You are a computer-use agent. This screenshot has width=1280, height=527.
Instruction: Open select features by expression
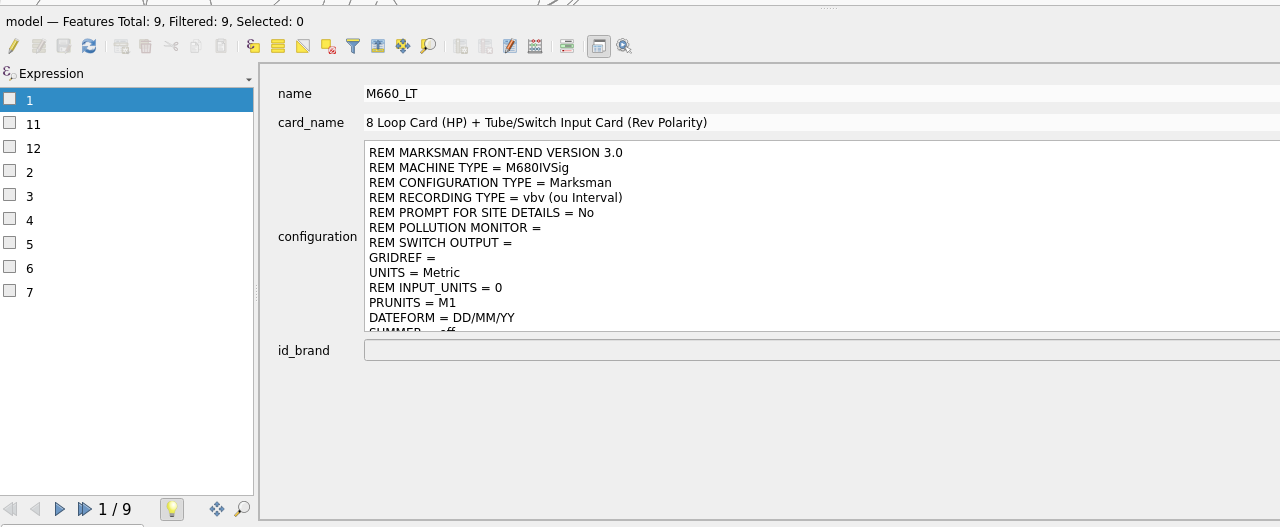253,46
